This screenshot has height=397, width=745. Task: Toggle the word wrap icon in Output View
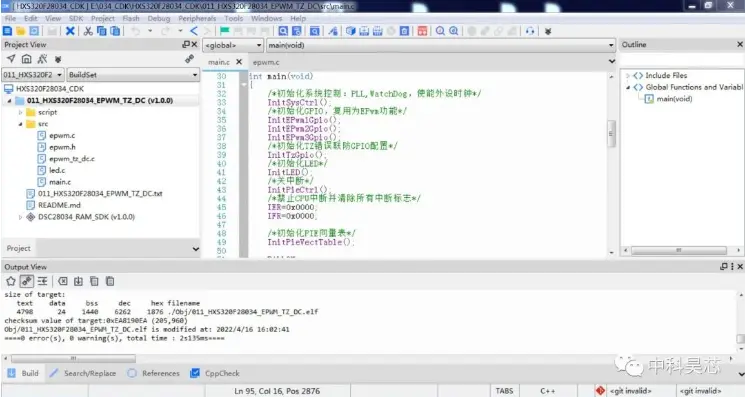[42, 282]
